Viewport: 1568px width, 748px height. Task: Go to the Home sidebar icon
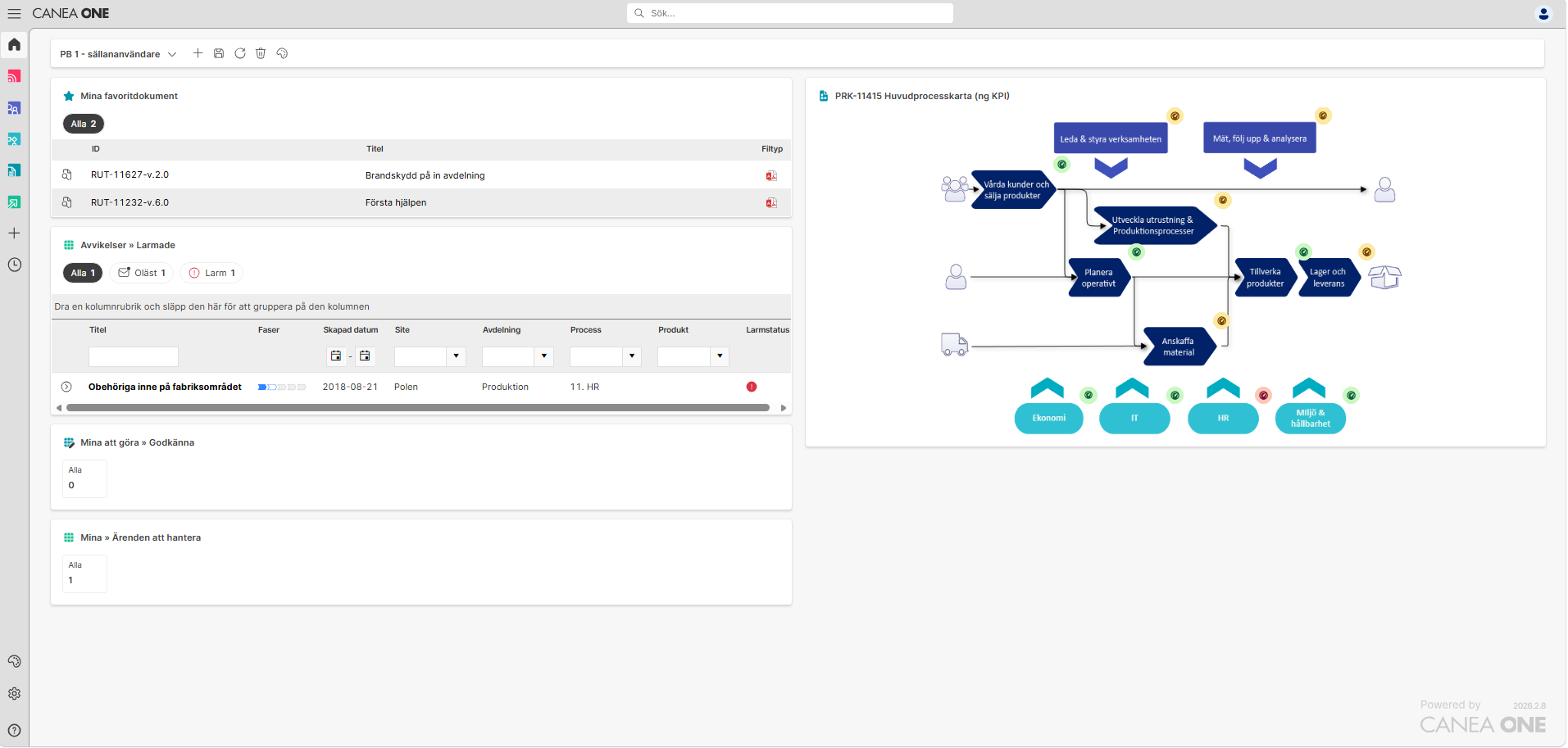pyautogui.click(x=14, y=44)
